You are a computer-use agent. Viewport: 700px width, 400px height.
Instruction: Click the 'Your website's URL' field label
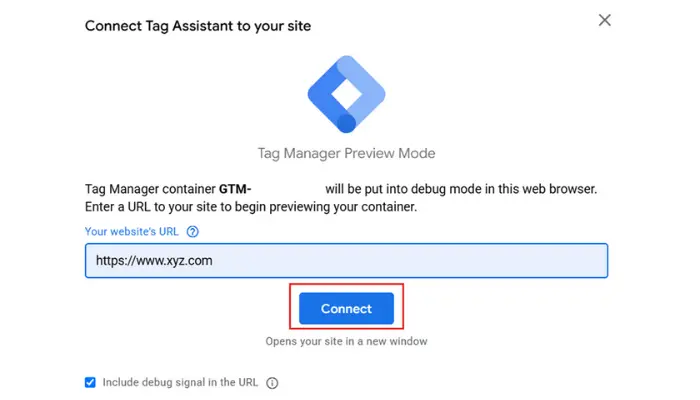[132, 231]
